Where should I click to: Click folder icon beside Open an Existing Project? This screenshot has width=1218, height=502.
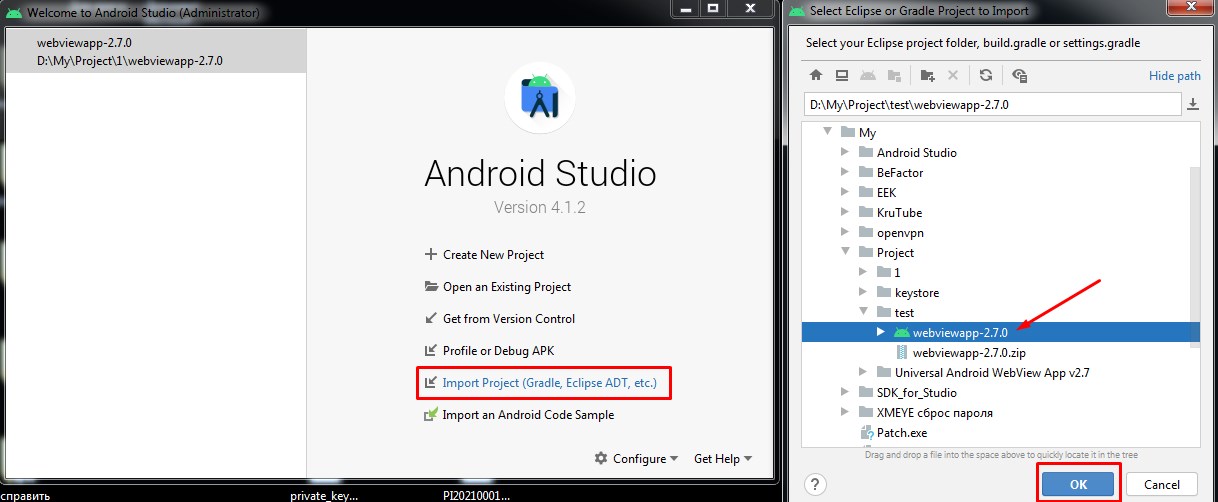[431, 287]
